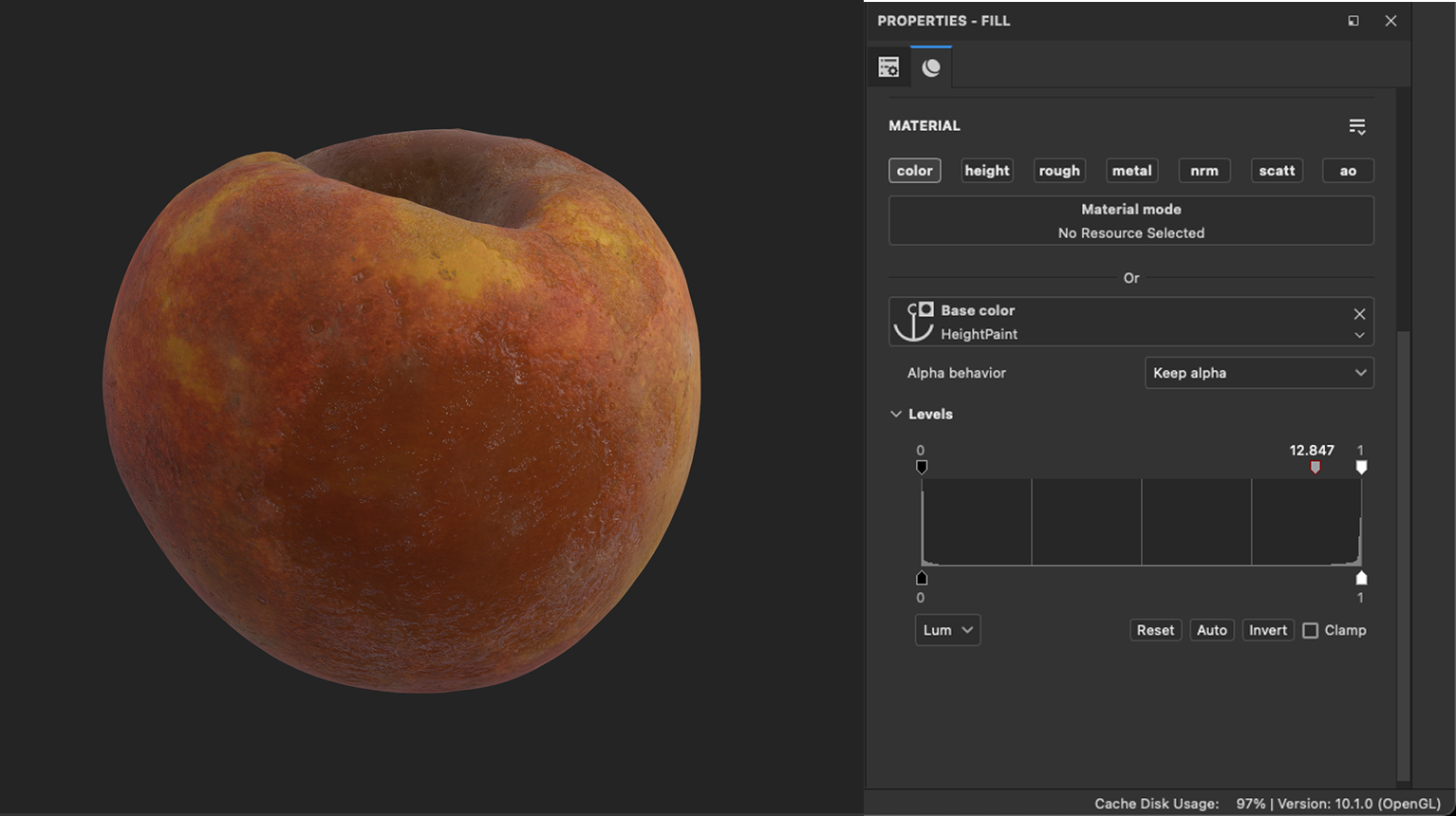Open the Lum channel dropdown
The image size is (1456, 816).
tap(947, 630)
